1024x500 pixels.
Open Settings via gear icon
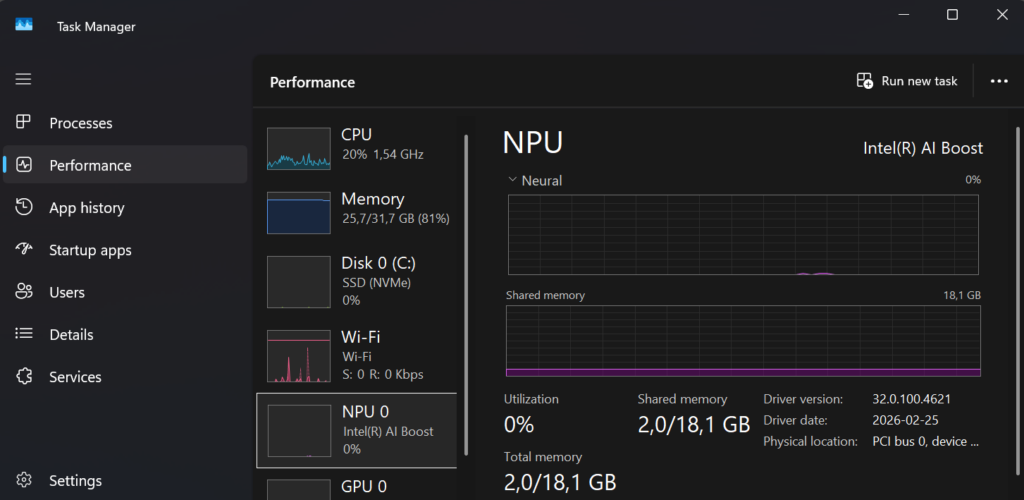coord(24,481)
